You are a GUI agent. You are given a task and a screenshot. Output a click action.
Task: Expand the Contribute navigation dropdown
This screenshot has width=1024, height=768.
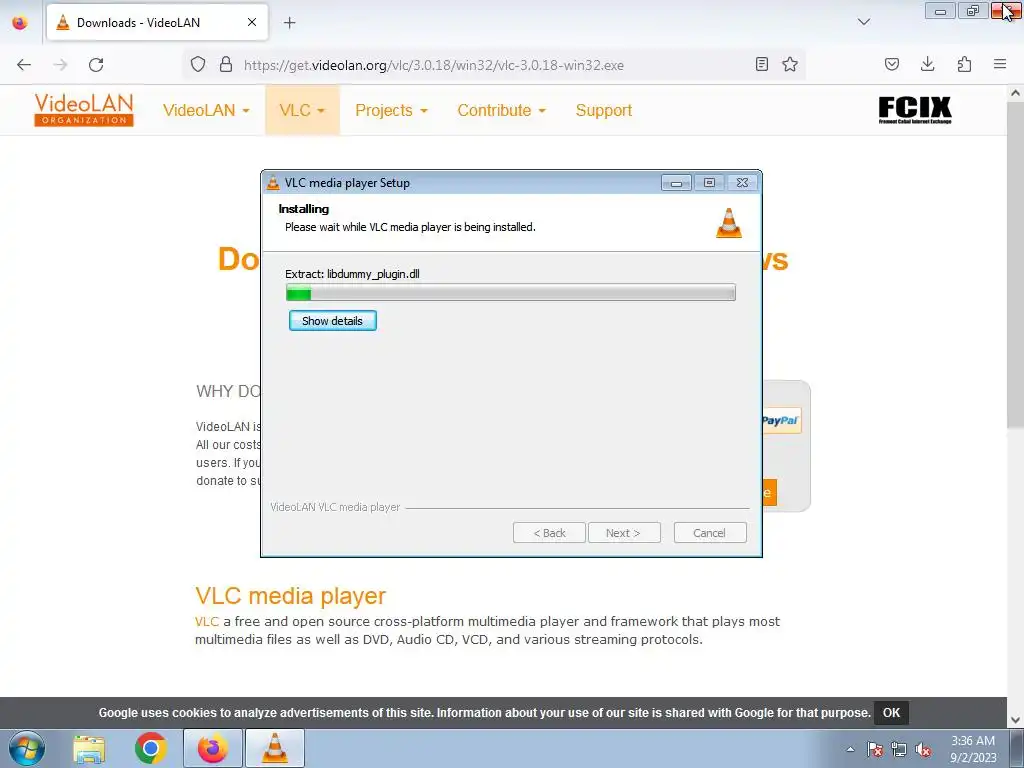(502, 110)
